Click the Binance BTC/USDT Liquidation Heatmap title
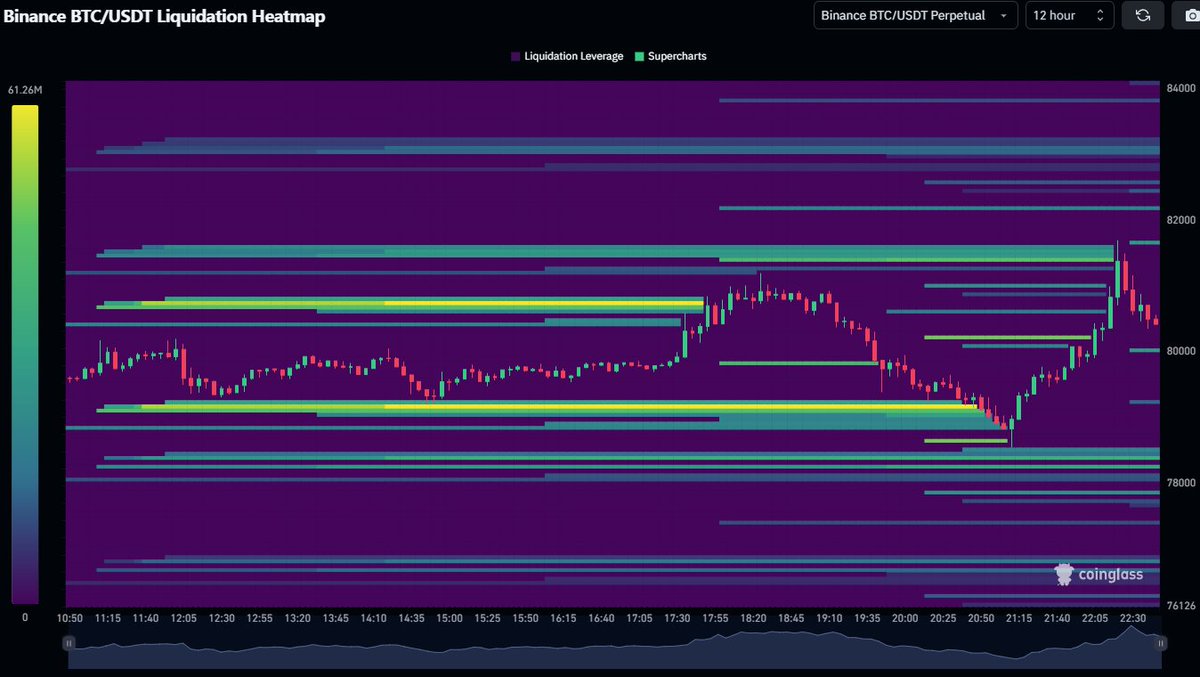Viewport: 1200px width, 677px height. click(x=165, y=16)
